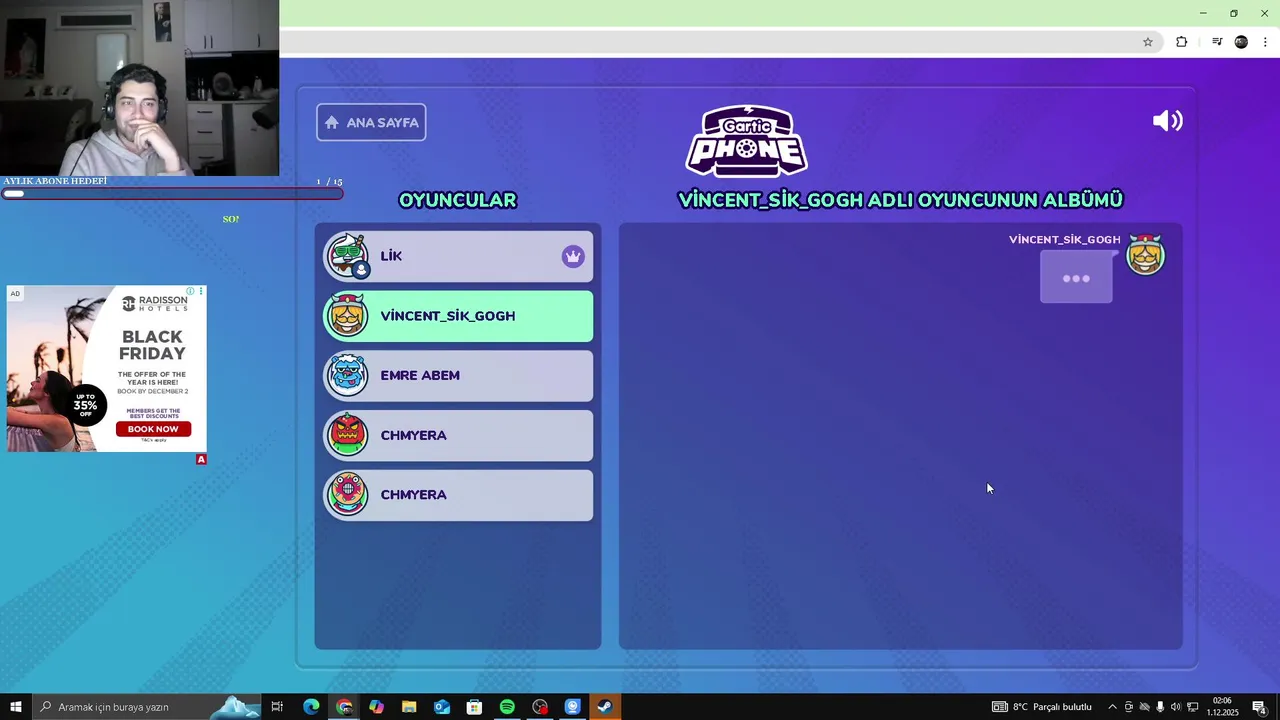The image size is (1280, 720).
Task: Click the album author's avatar at top right
Action: (x=1145, y=255)
